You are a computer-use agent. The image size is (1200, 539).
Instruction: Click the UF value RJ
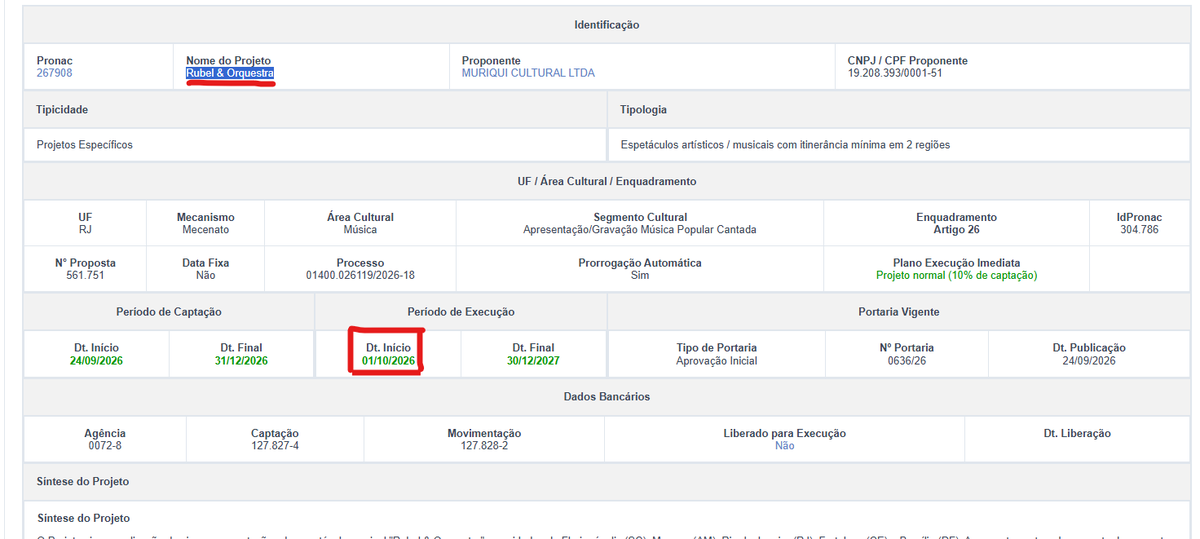(85, 230)
